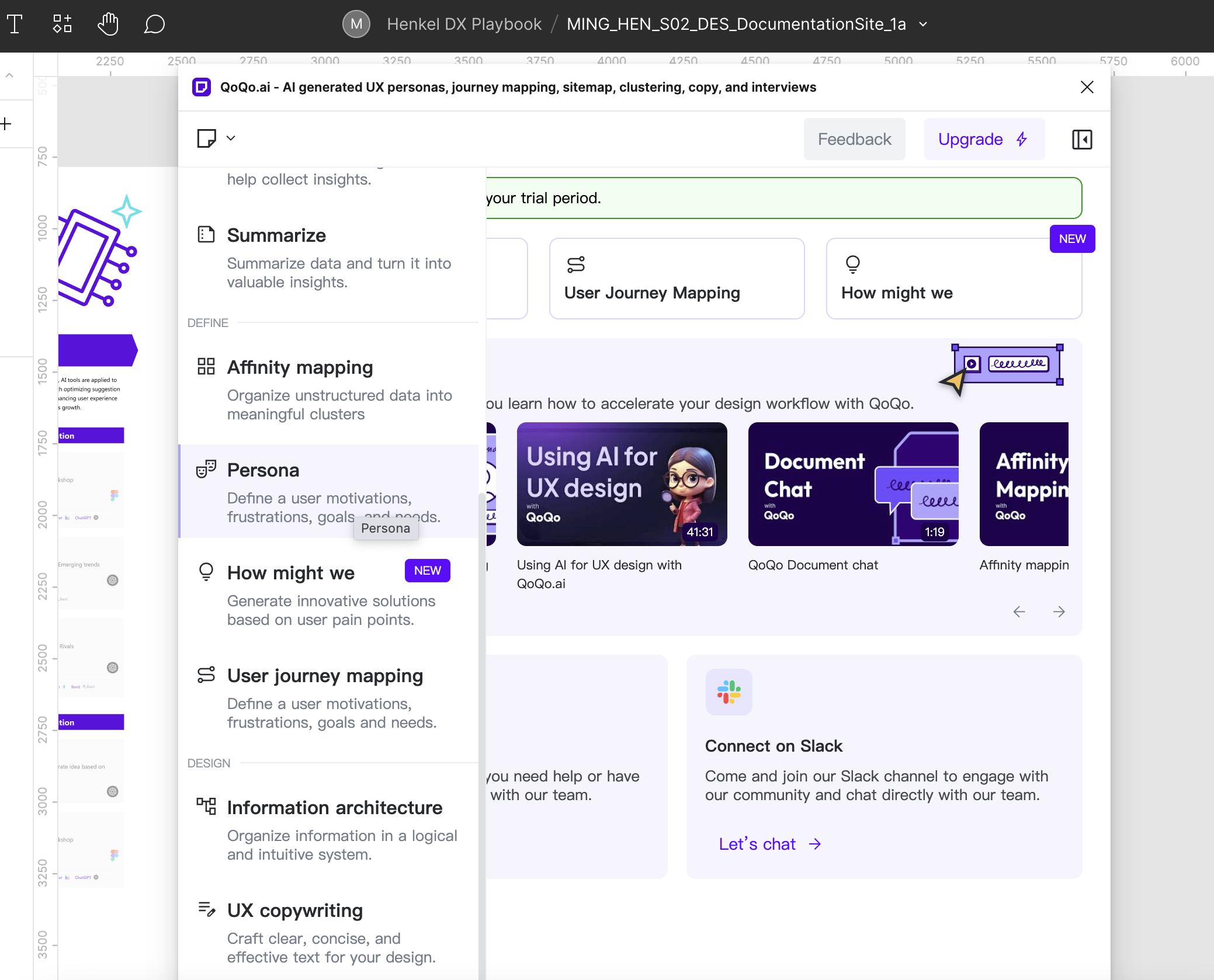
Task: Click the Slack logo icon
Action: [729, 692]
